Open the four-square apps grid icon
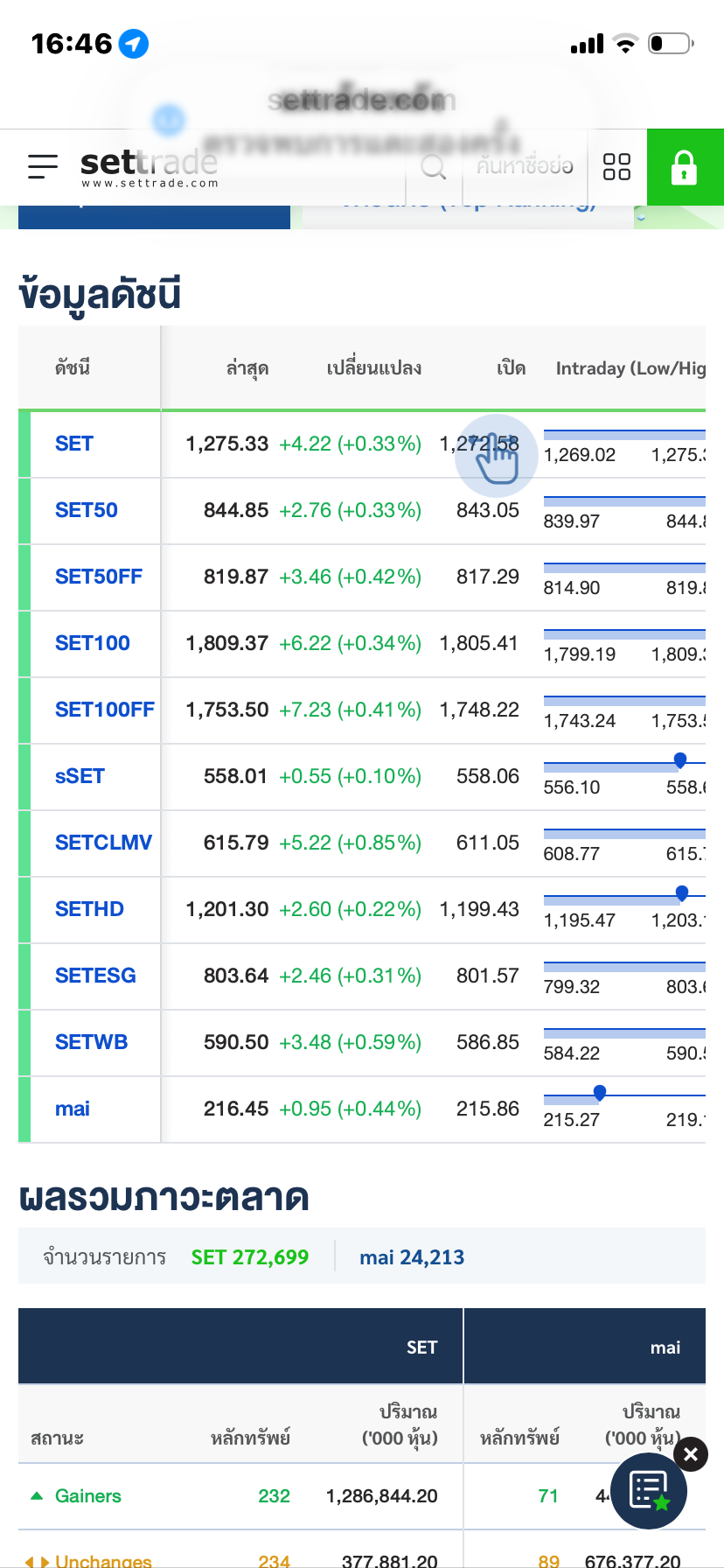This screenshot has height=1568, width=724. coord(616,166)
